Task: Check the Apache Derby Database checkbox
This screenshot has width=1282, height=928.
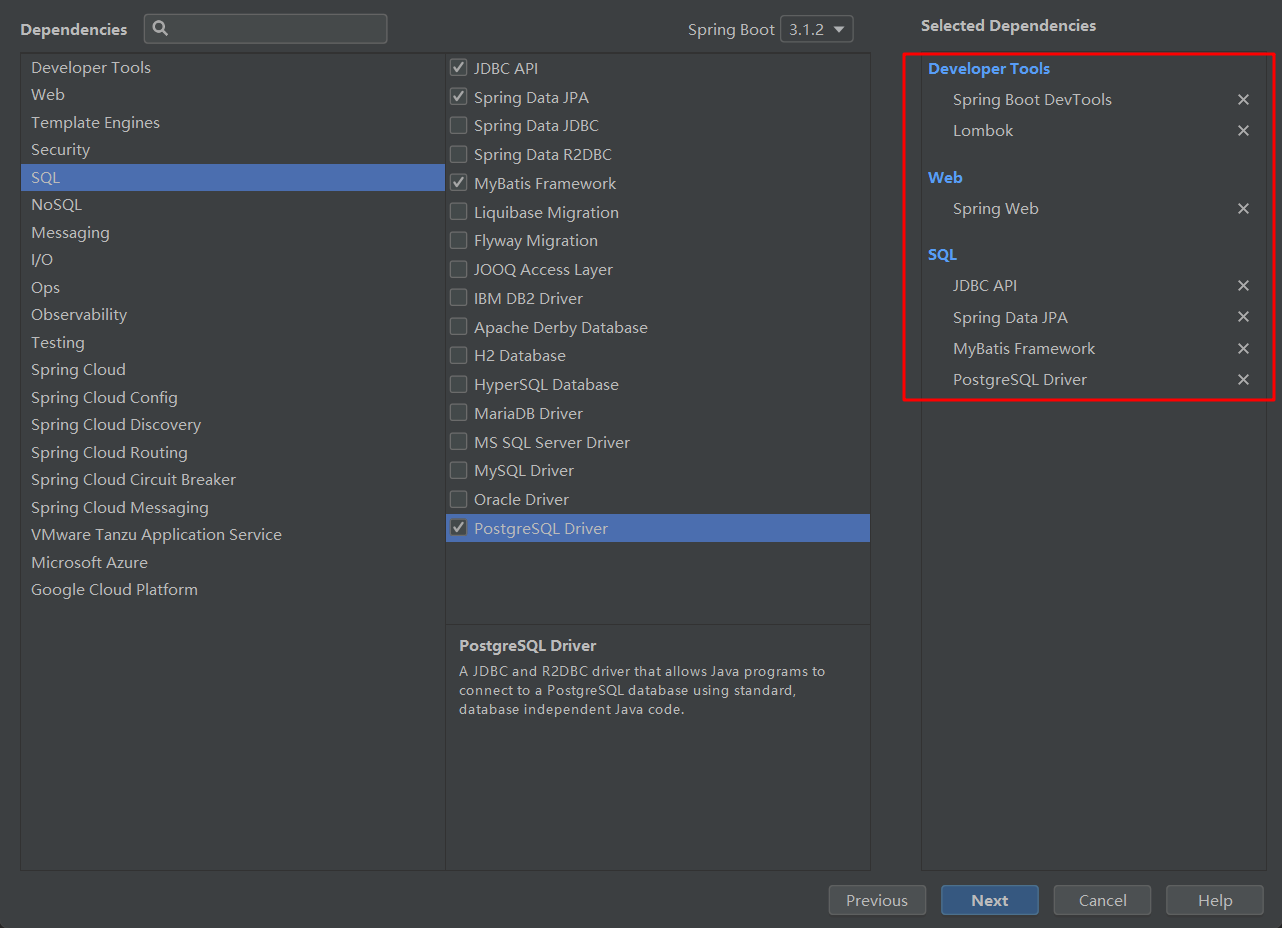Action: click(x=458, y=327)
